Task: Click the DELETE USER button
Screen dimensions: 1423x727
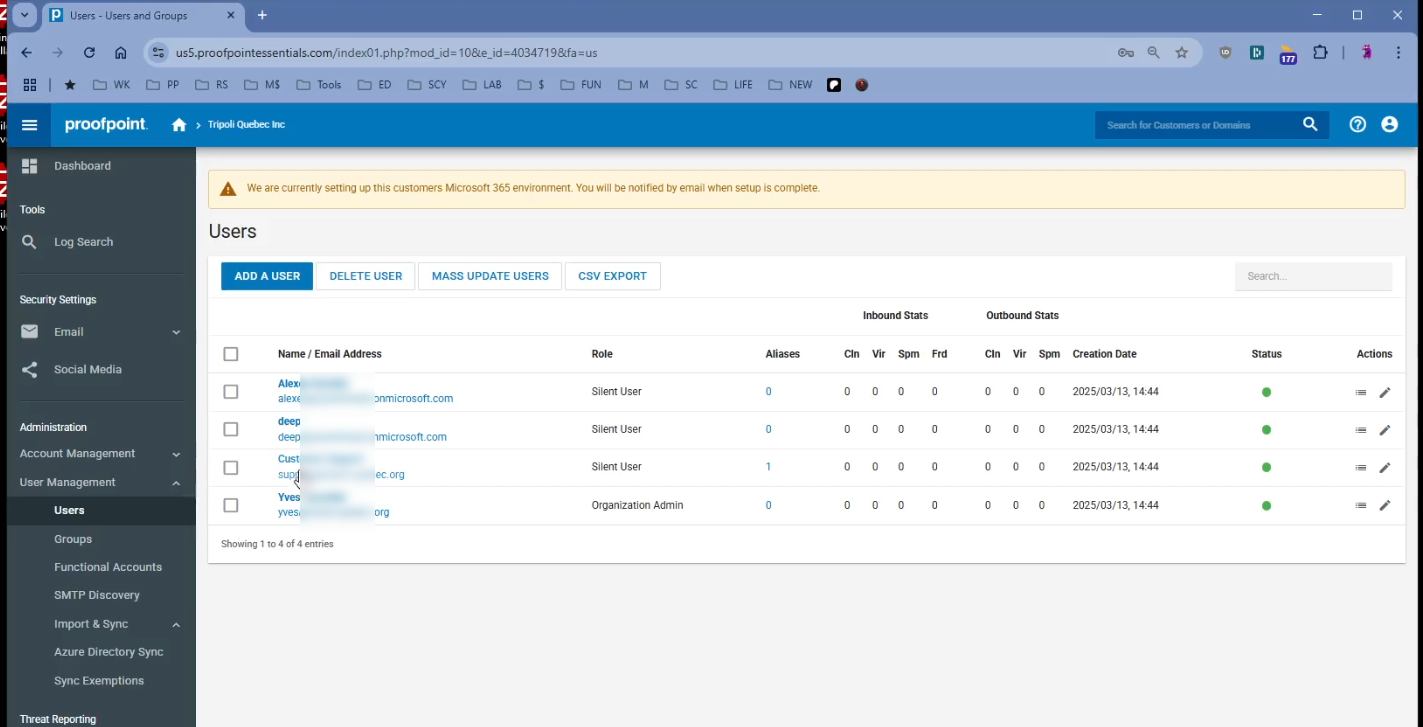Action: [366, 276]
